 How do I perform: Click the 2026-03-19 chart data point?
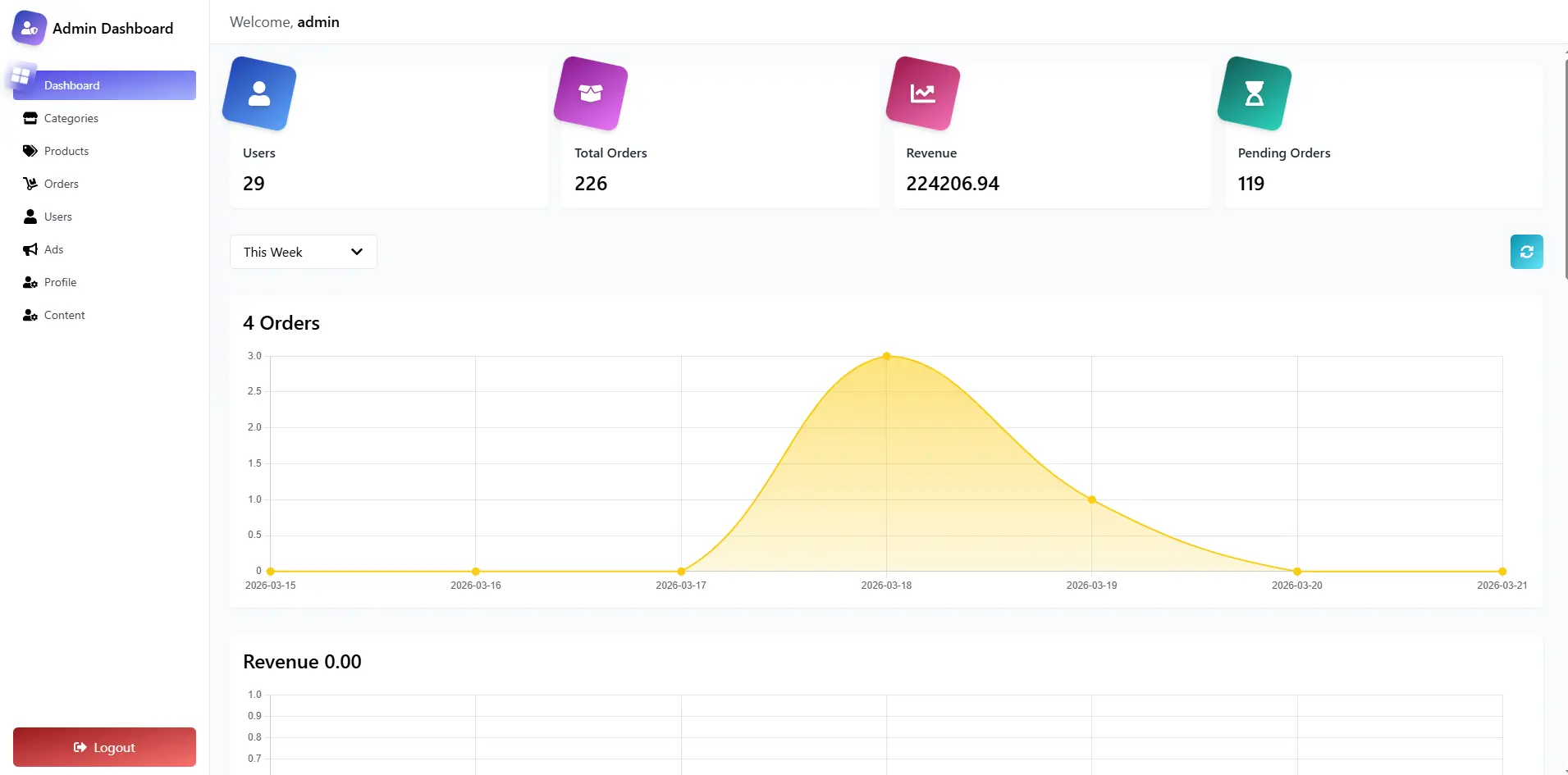1091,499
